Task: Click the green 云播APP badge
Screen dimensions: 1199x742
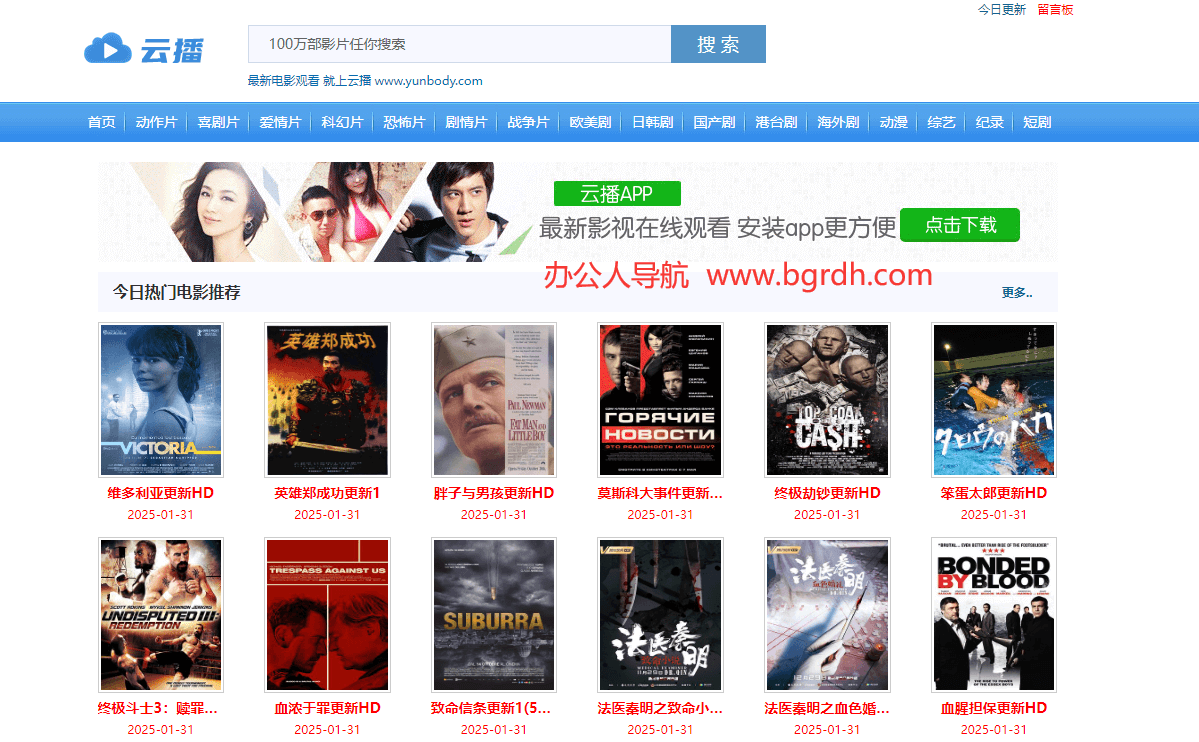Action: point(617,194)
